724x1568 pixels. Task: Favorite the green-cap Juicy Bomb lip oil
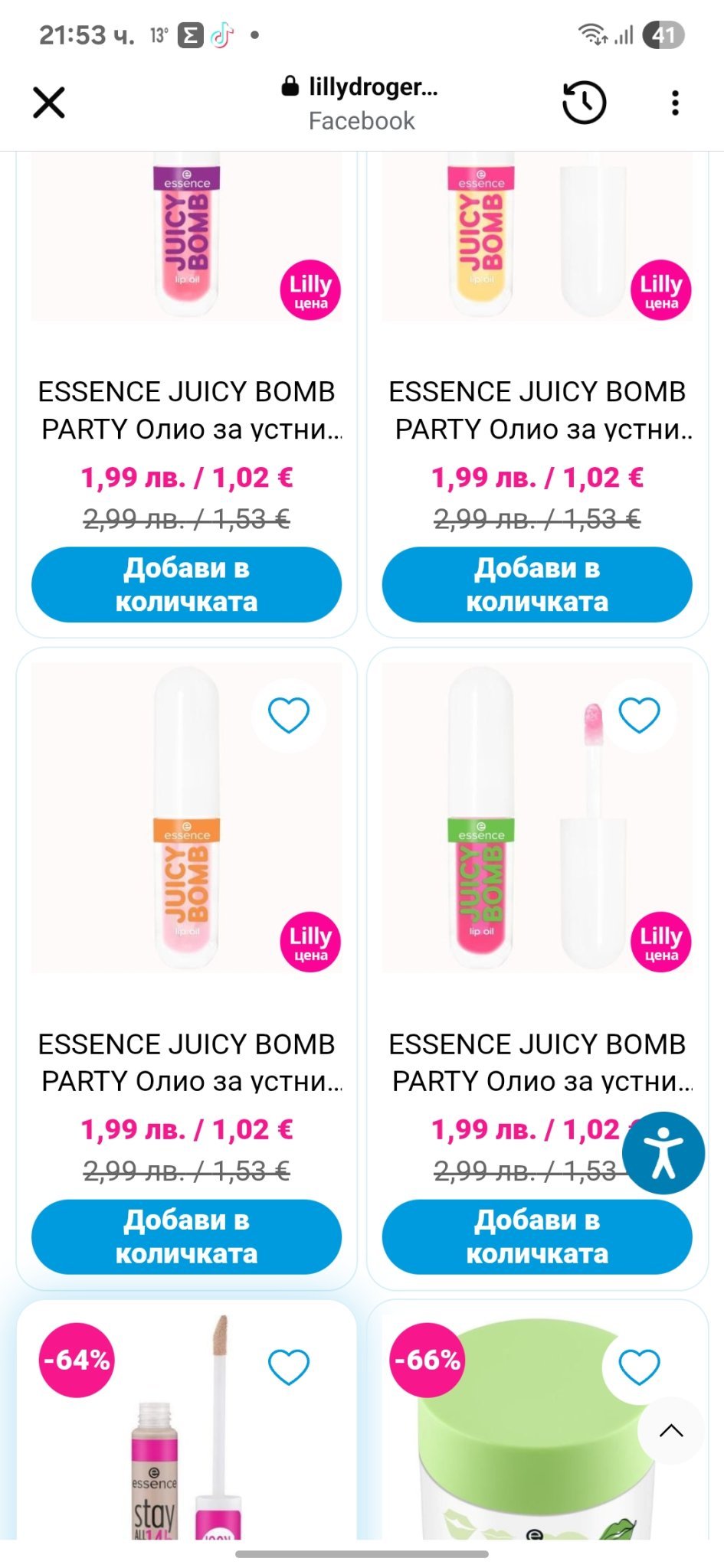pyautogui.click(x=639, y=715)
